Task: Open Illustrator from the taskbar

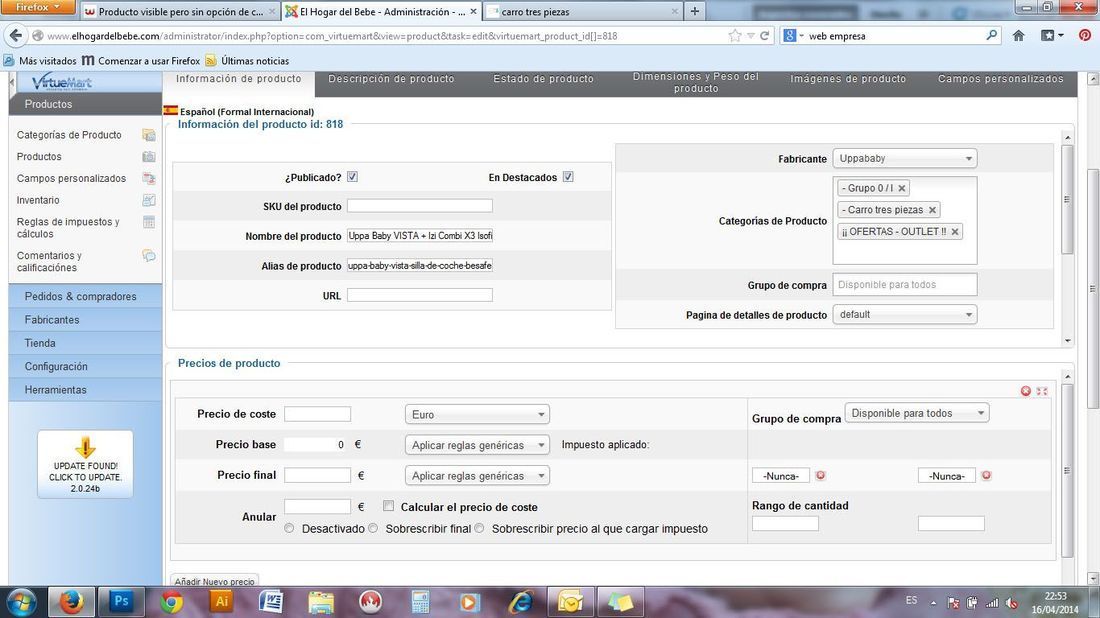Action: tap(221, 601)
